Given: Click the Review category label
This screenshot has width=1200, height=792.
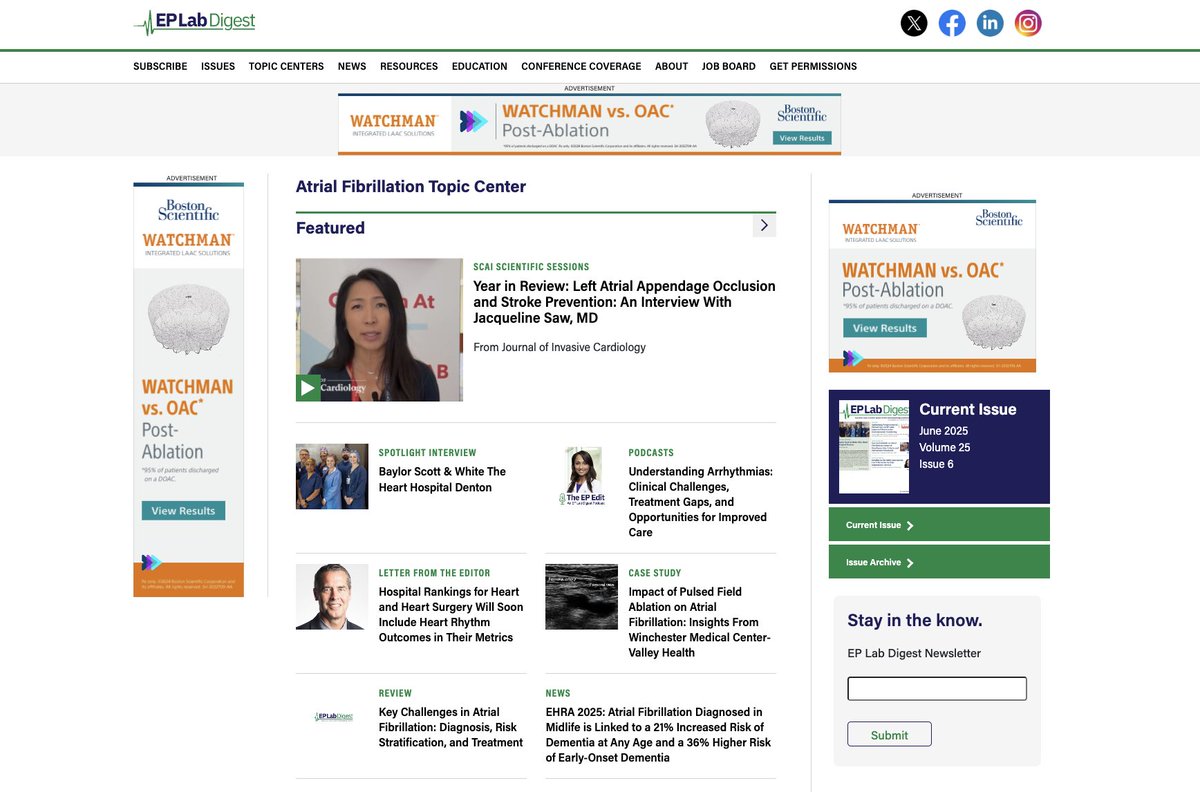Looking at the screenshot, I should [x=395, y=693].
